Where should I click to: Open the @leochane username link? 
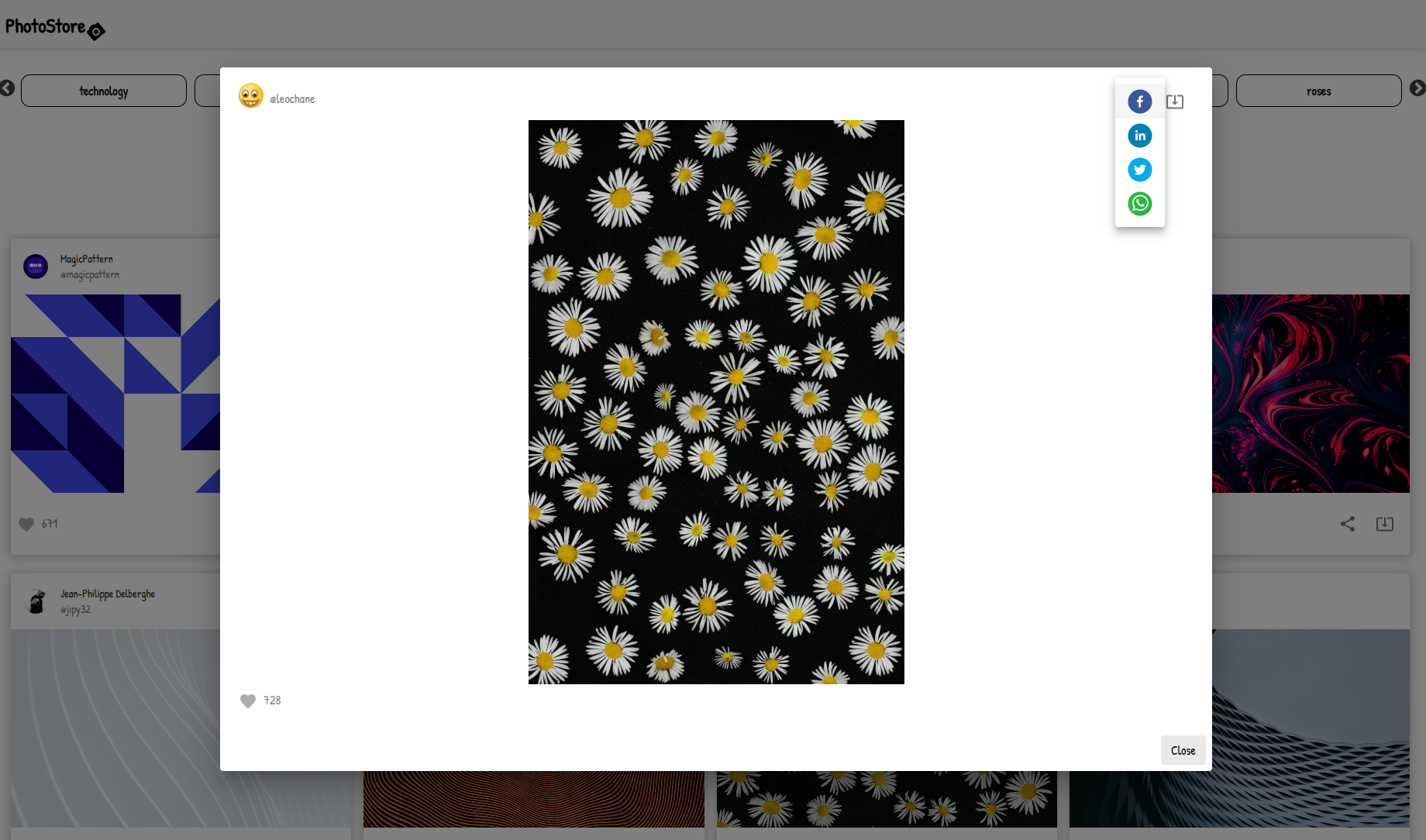292,99
